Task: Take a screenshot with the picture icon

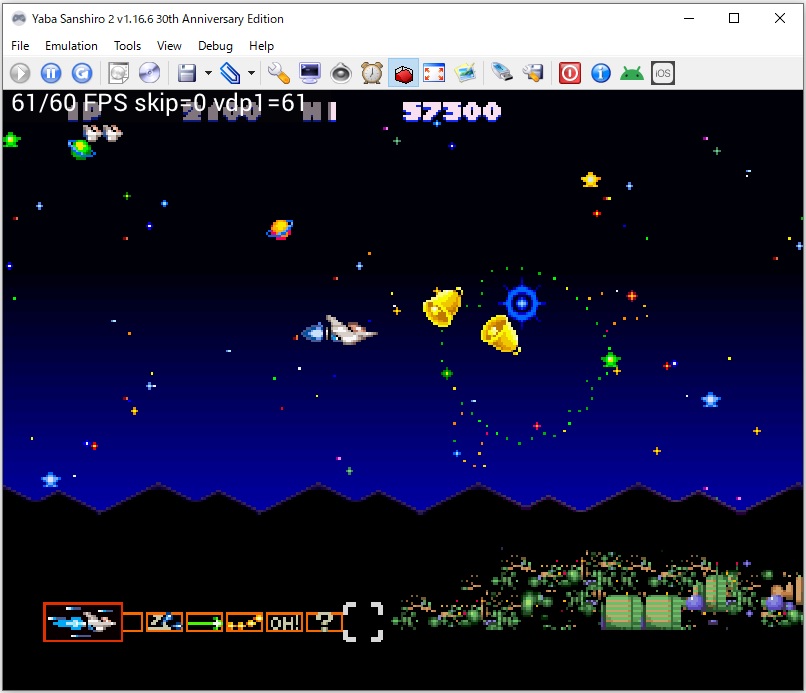Action: 465,73
